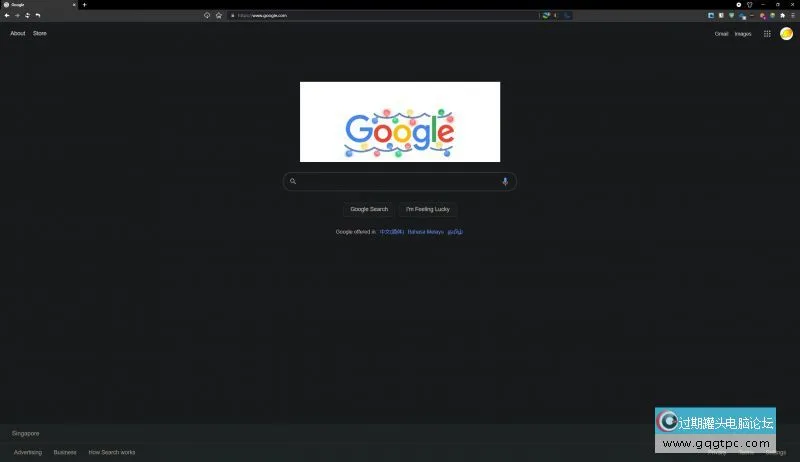
Task: Open the Advertising footer link
Action: (28, 452)
